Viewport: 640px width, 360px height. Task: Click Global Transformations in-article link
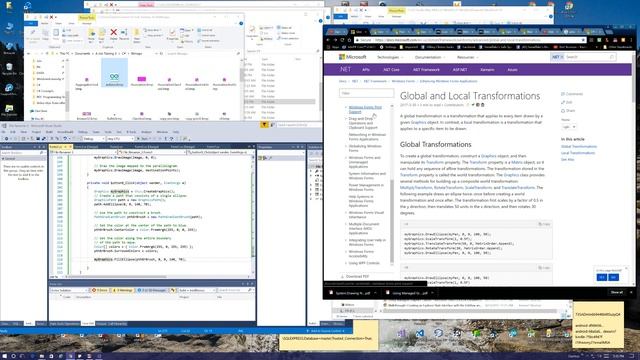[579, 147]
